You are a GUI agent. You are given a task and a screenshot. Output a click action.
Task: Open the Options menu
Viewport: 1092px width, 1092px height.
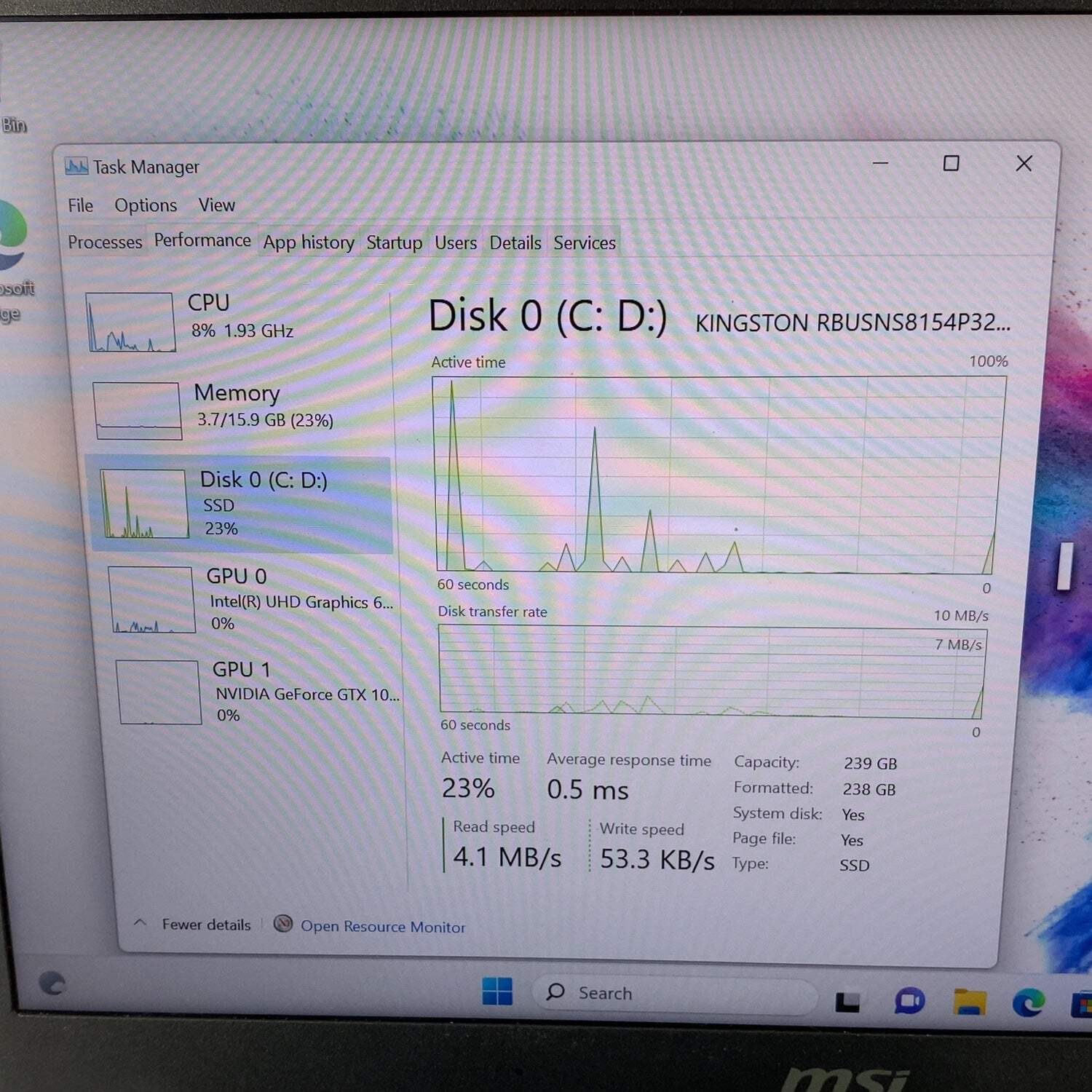pos(146,205)
